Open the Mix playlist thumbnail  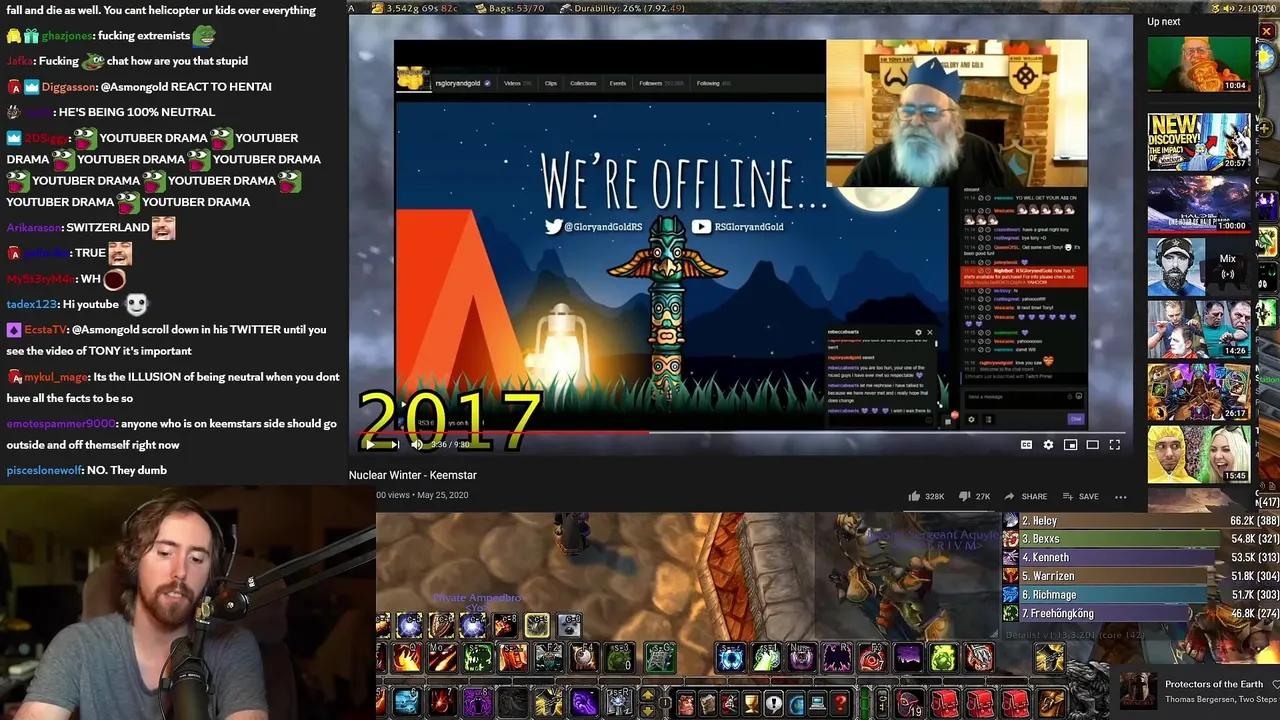pyautogui.click(x=1198, y=266)
